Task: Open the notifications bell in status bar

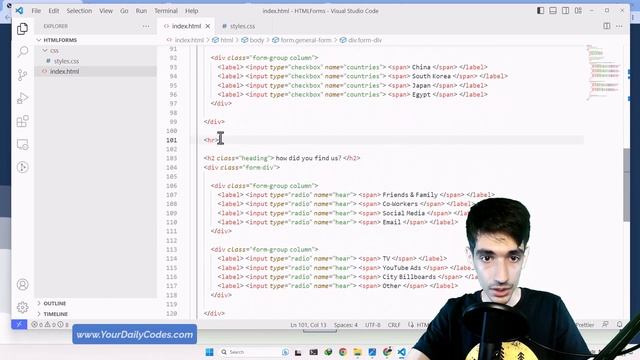Action: 619,325
